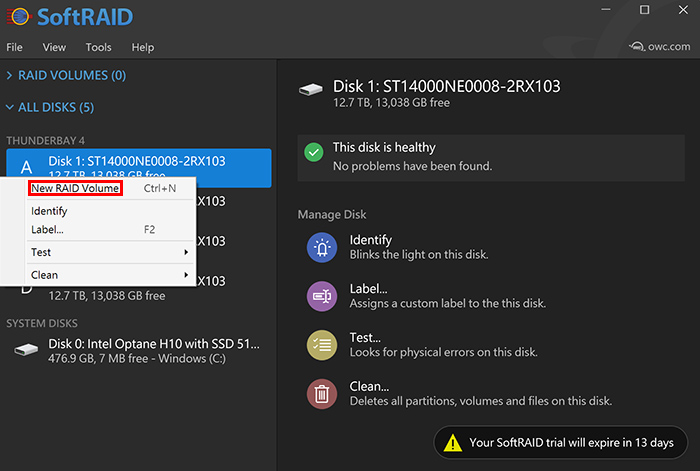The height and width of the screenshot is (471, 700).
Task: Select Disk 0: Intel Optane H10 row
Action: click(x=138, y=350)
